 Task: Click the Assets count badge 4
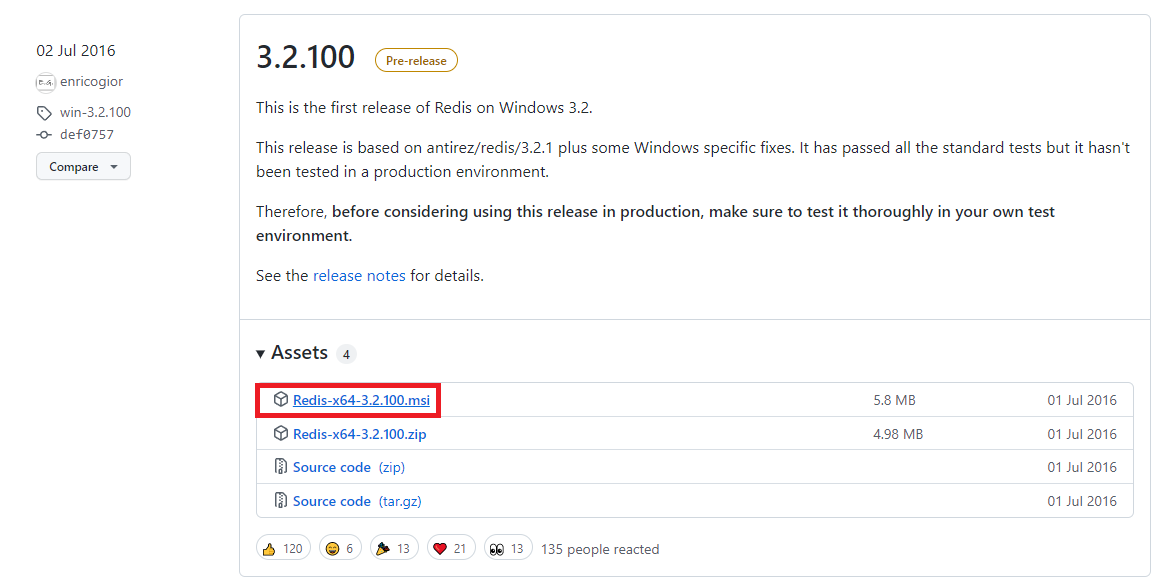tap(345, 354)
